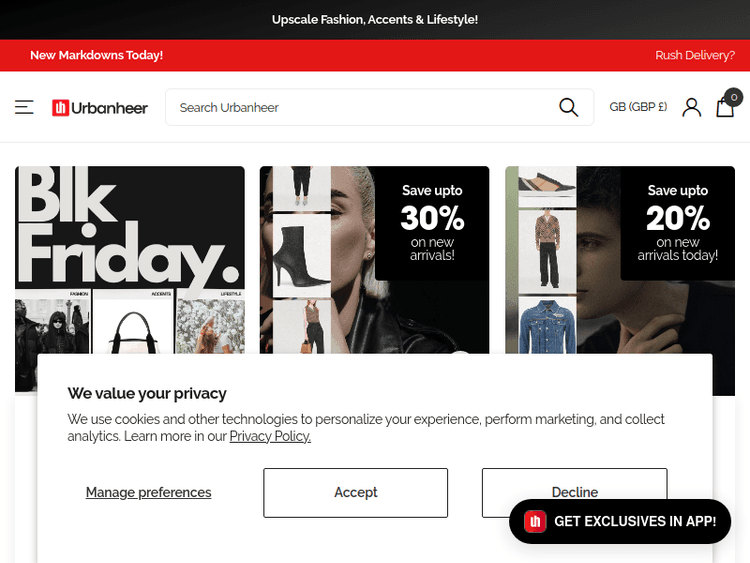Click the cart item count badge
Screen dimensions: 750x563
tap(734, 98)
